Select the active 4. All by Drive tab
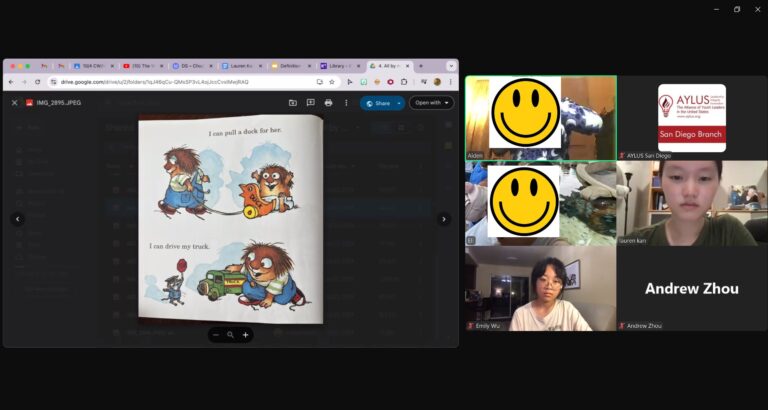Image resolution: width=768 pixels, height=410 pixels. click(390, 66)
